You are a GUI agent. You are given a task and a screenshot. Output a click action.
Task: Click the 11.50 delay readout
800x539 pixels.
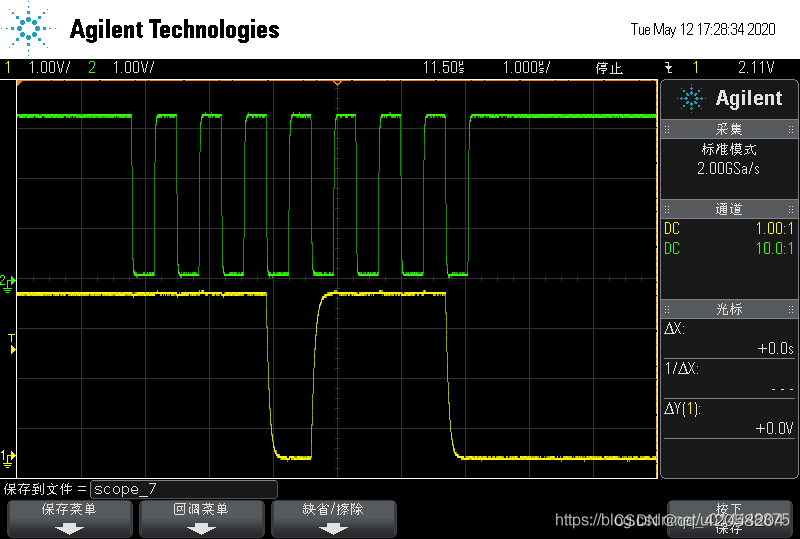(x=443, y=67)
